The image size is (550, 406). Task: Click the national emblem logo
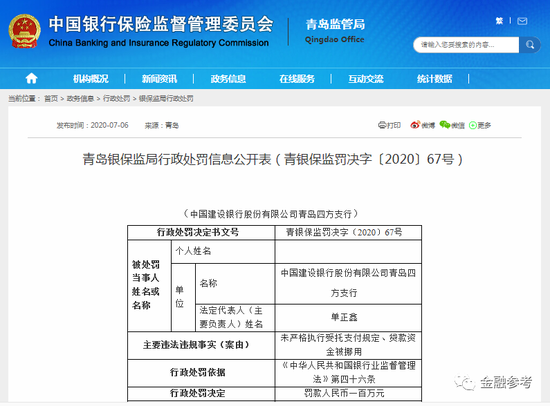click(24, 31)
